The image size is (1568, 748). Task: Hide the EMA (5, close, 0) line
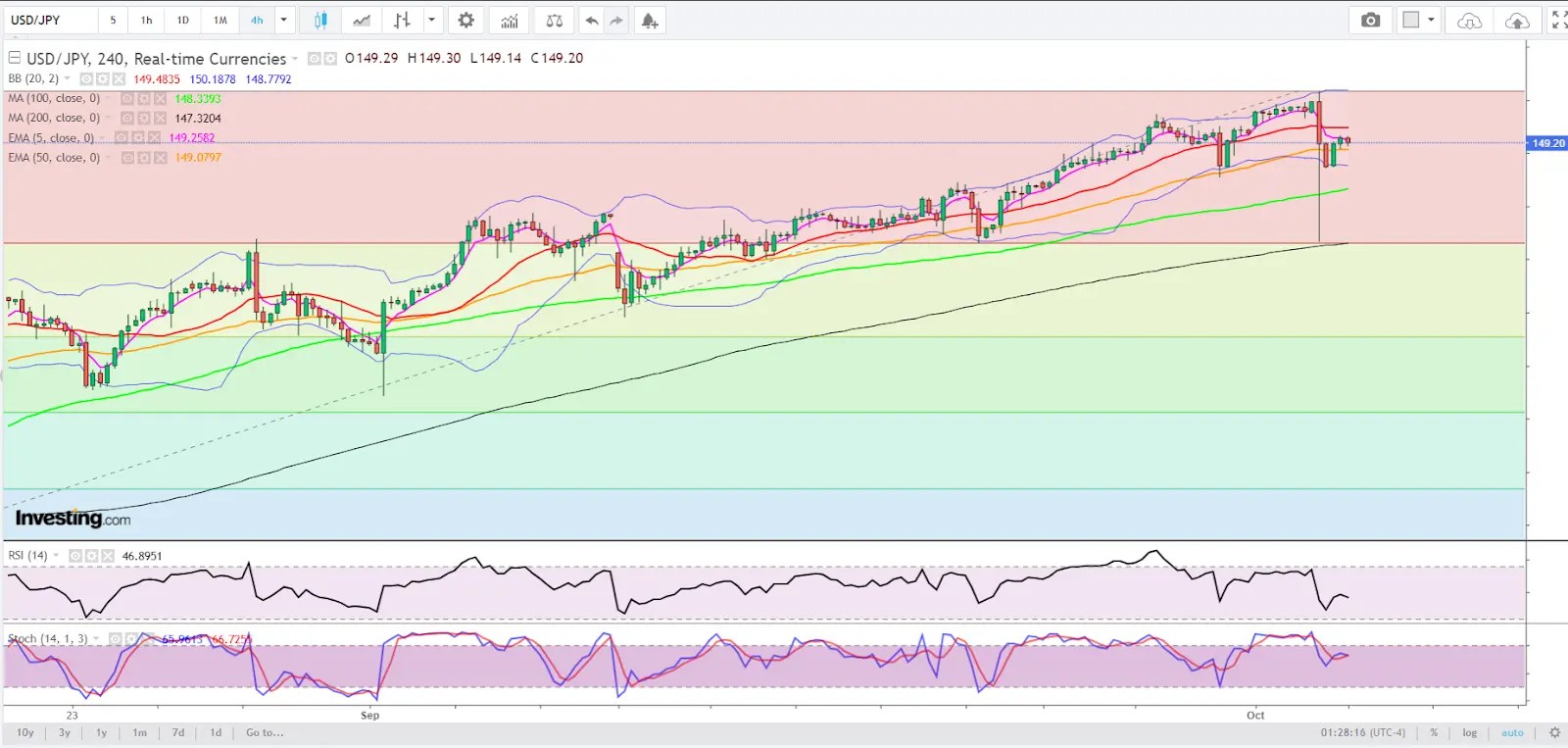point(121,138)
